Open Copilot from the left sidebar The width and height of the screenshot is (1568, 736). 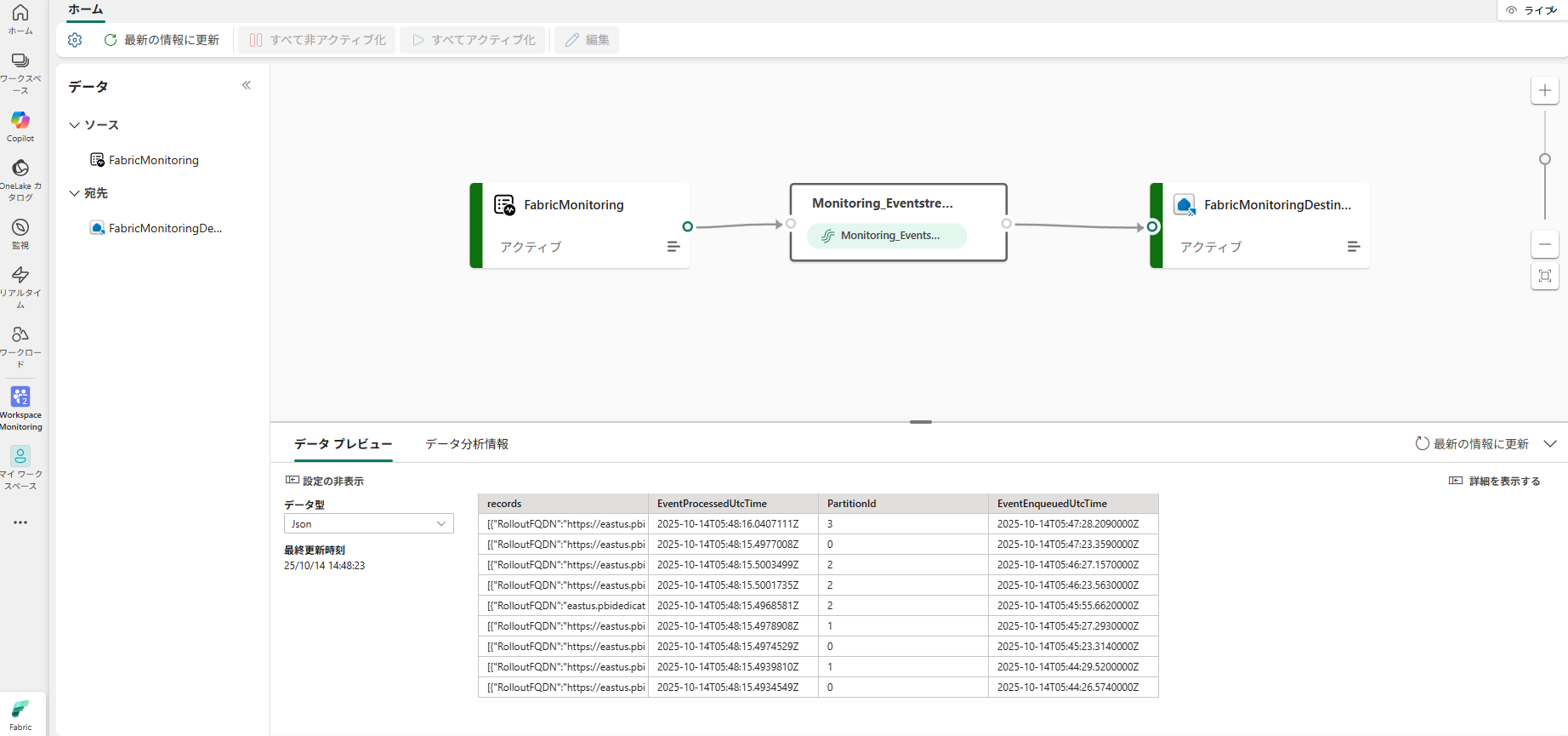pos(20,126)
